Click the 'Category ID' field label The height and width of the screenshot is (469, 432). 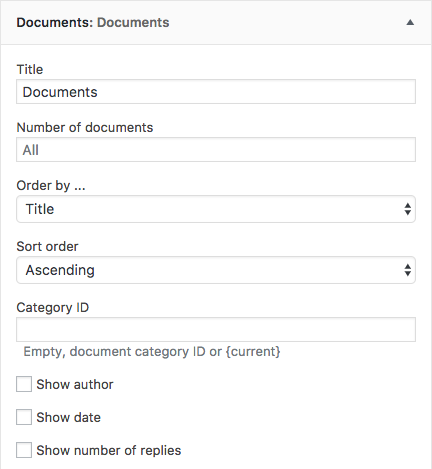tap(53, 308)
